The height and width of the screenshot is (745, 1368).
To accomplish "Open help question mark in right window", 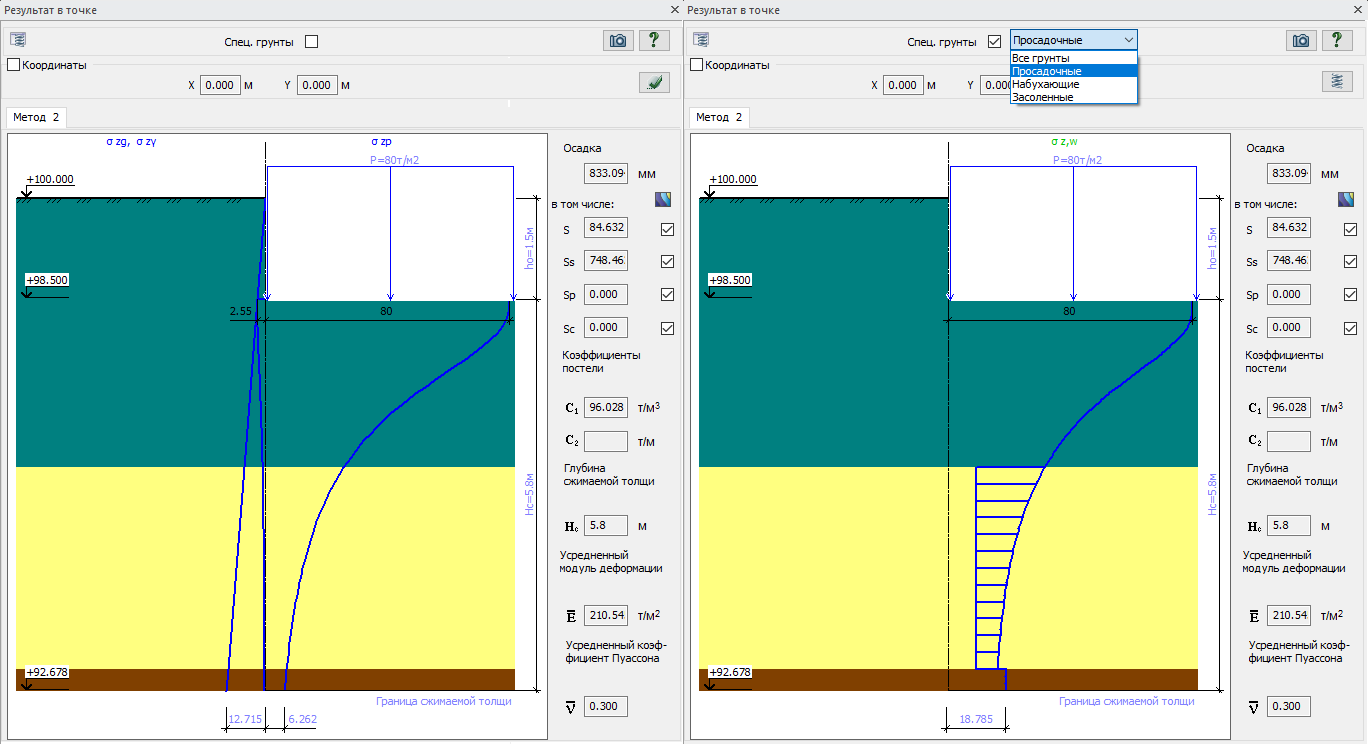I will (1337, 40).
